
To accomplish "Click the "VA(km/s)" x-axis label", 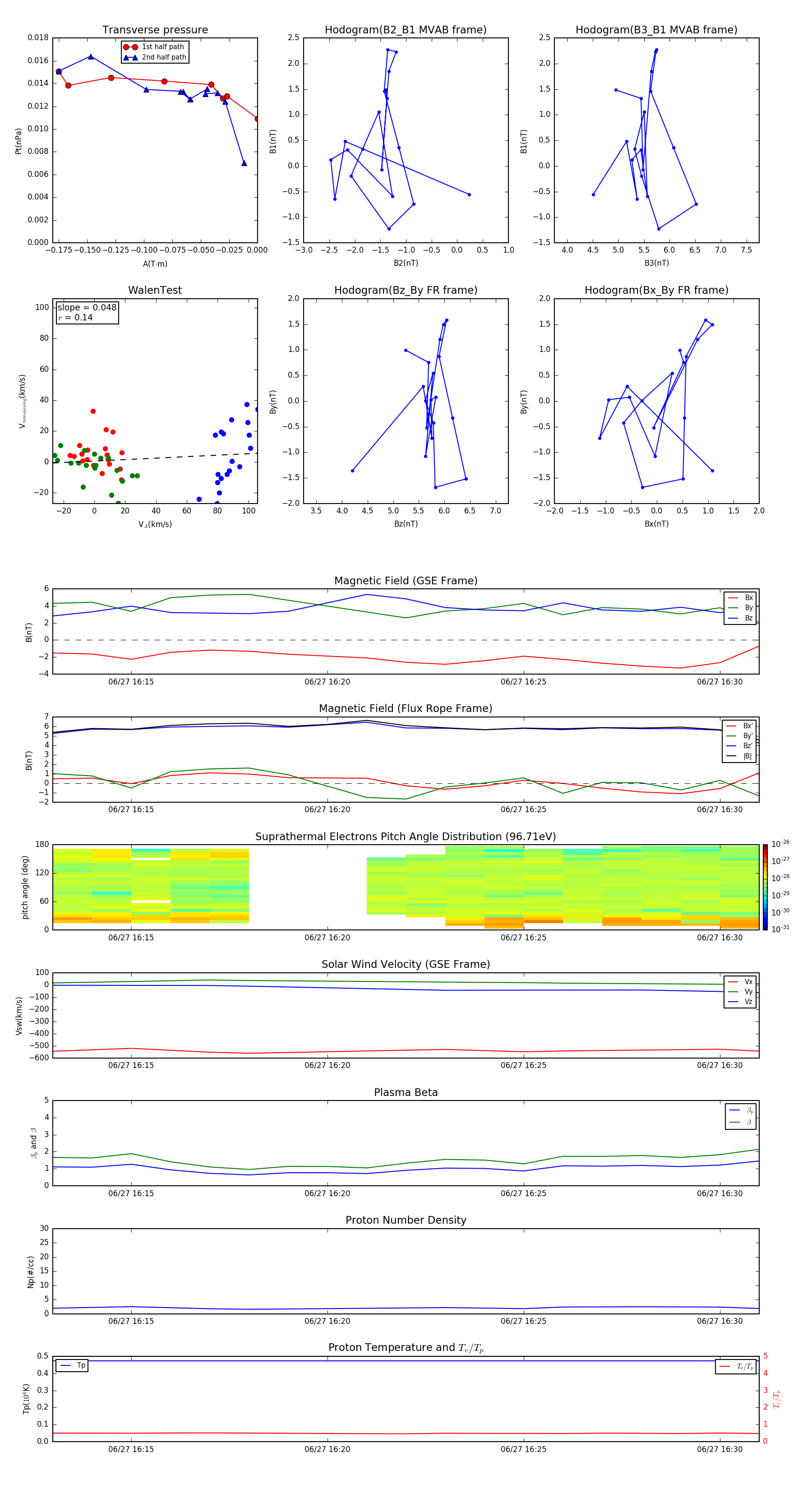I will 155,524.
